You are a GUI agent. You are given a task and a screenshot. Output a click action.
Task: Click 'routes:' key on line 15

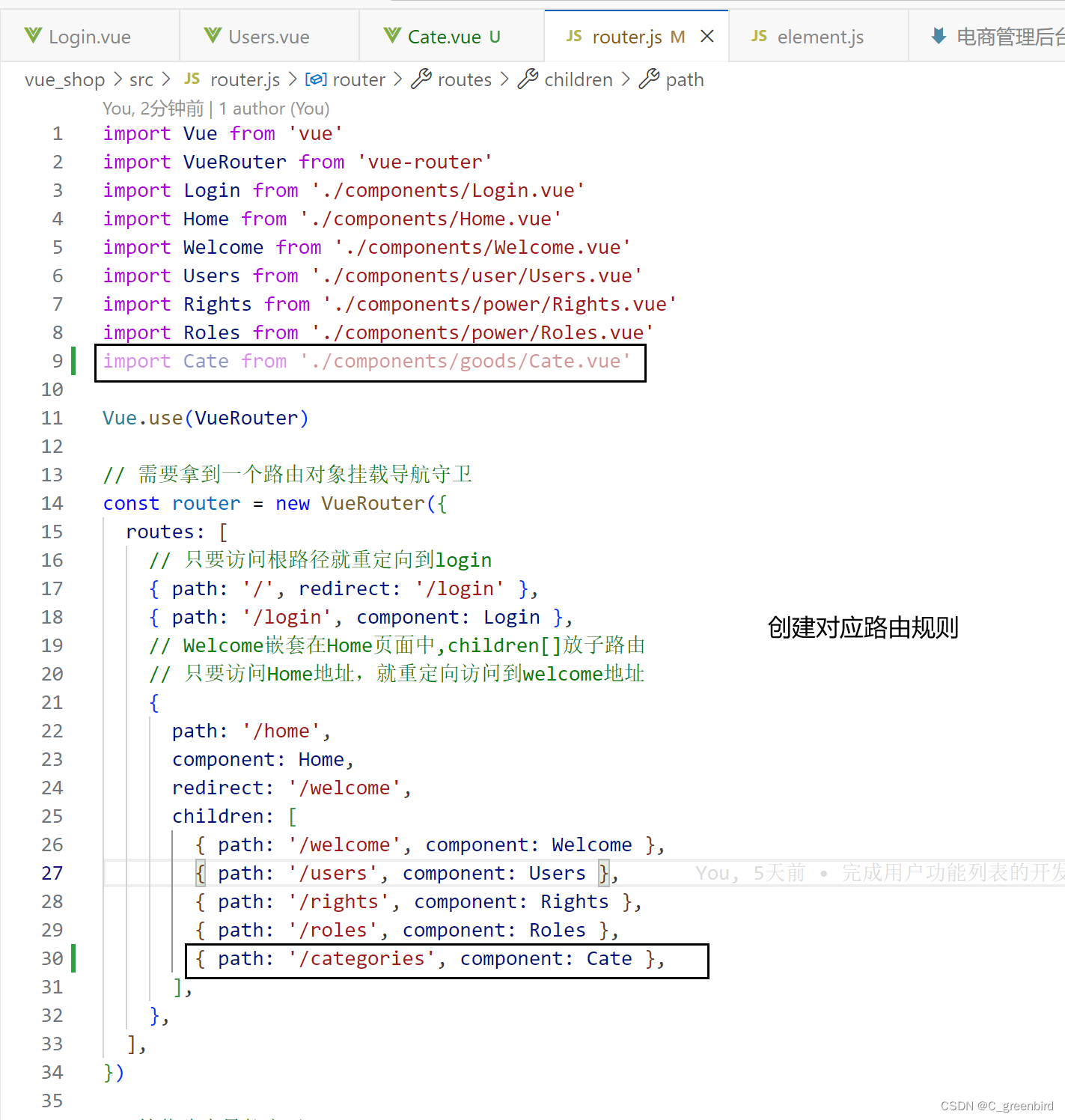coord(165,532)
